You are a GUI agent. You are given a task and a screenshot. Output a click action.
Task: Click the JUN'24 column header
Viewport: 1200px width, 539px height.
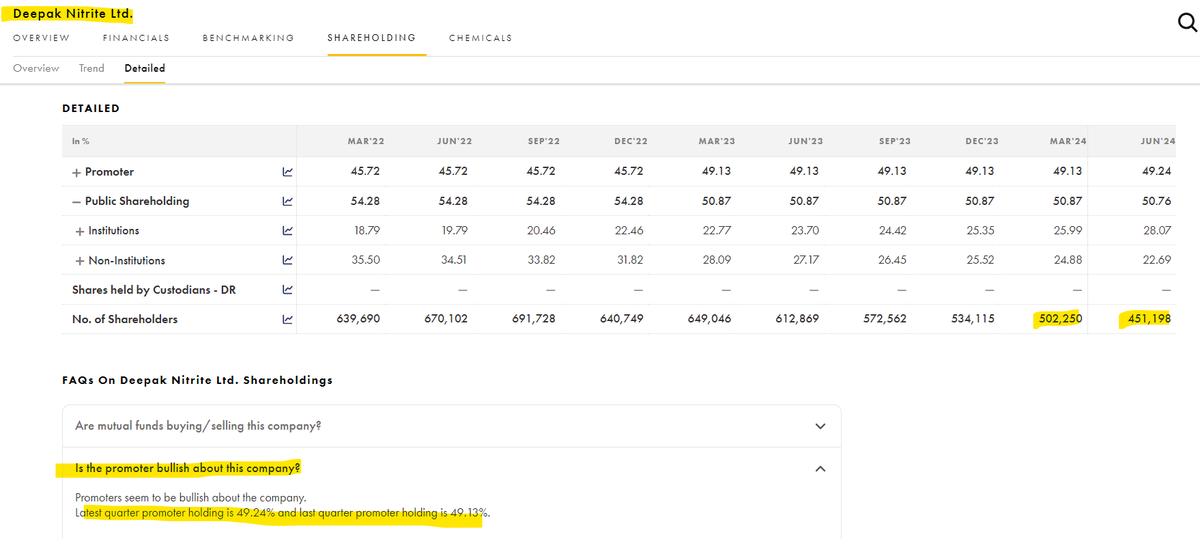(1156, 142)
